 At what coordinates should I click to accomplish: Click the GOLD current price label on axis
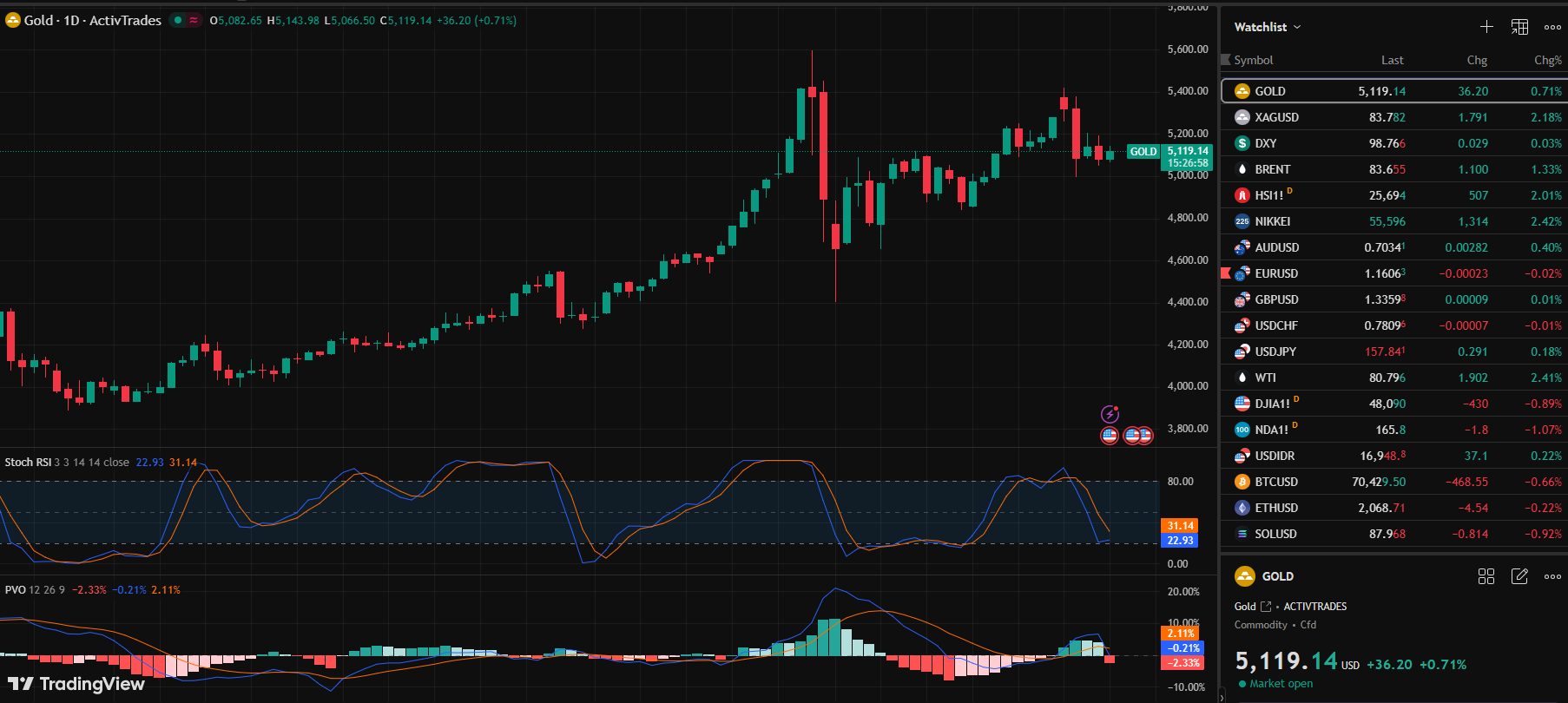pos(1186,156)
